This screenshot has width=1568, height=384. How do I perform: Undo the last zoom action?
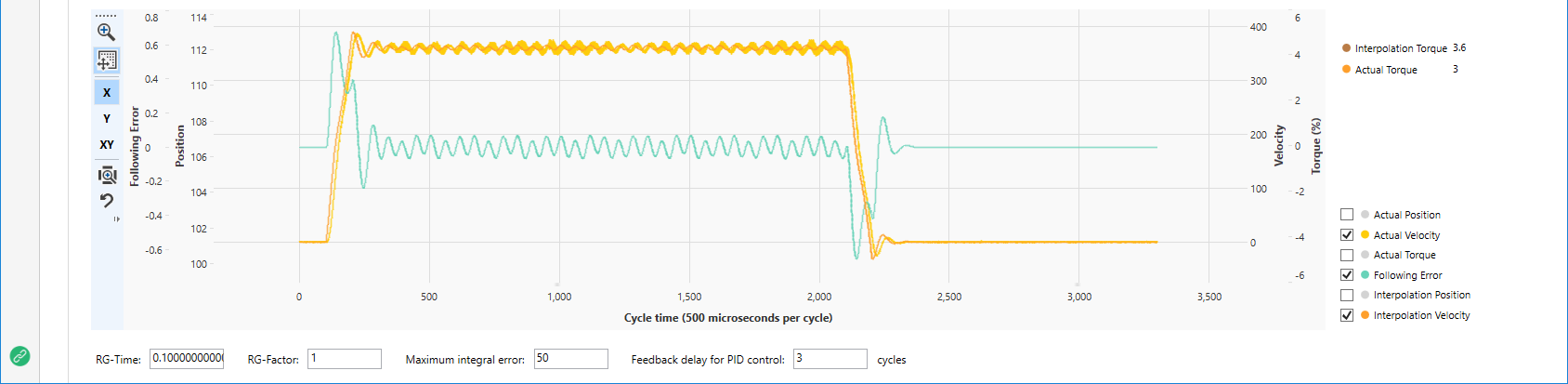107,201
